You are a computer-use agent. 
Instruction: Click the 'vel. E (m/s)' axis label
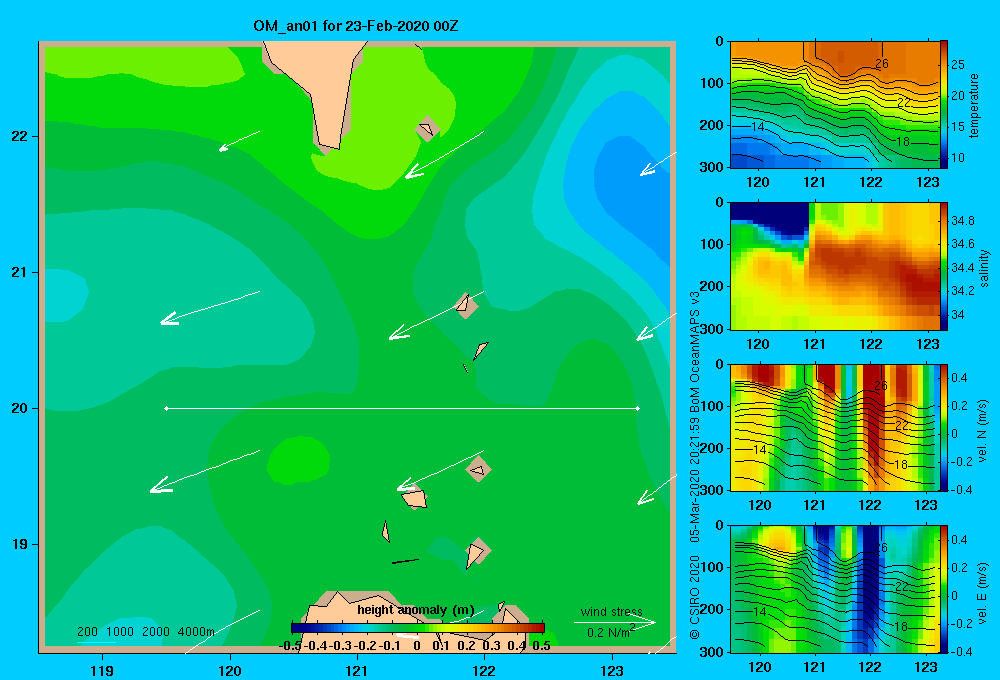(983, 593)
